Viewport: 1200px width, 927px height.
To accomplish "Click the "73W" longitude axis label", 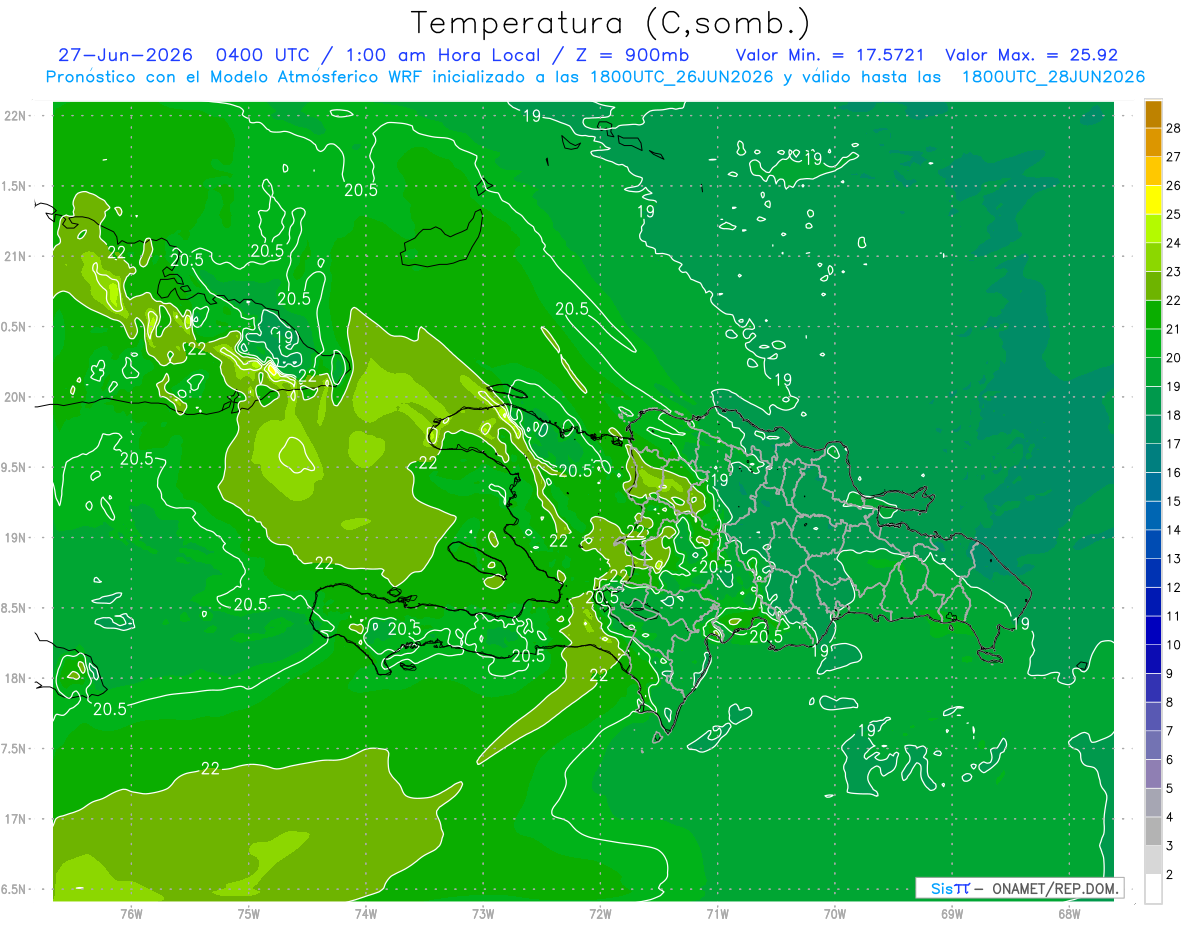I will [x=483, y=913].
